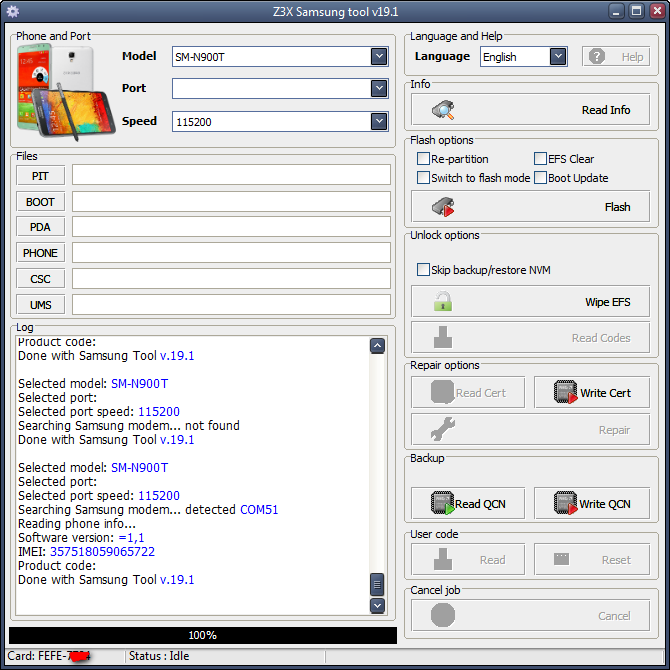Click the Cancel job octagon icon
This screenshot has height=670, width=670.
coord(443,615)
